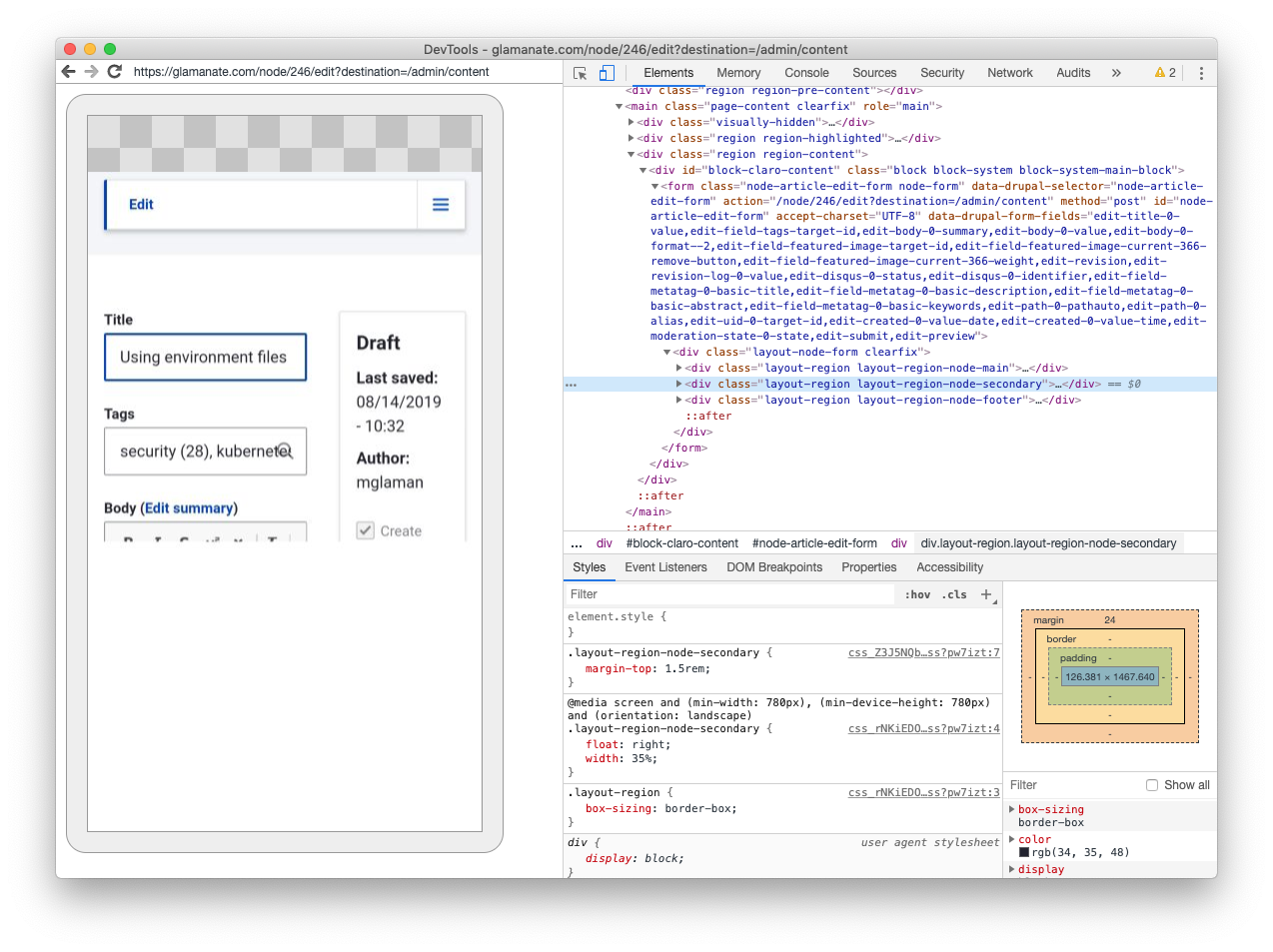Enable the Show all checkbox

(x=1152, y=785)
